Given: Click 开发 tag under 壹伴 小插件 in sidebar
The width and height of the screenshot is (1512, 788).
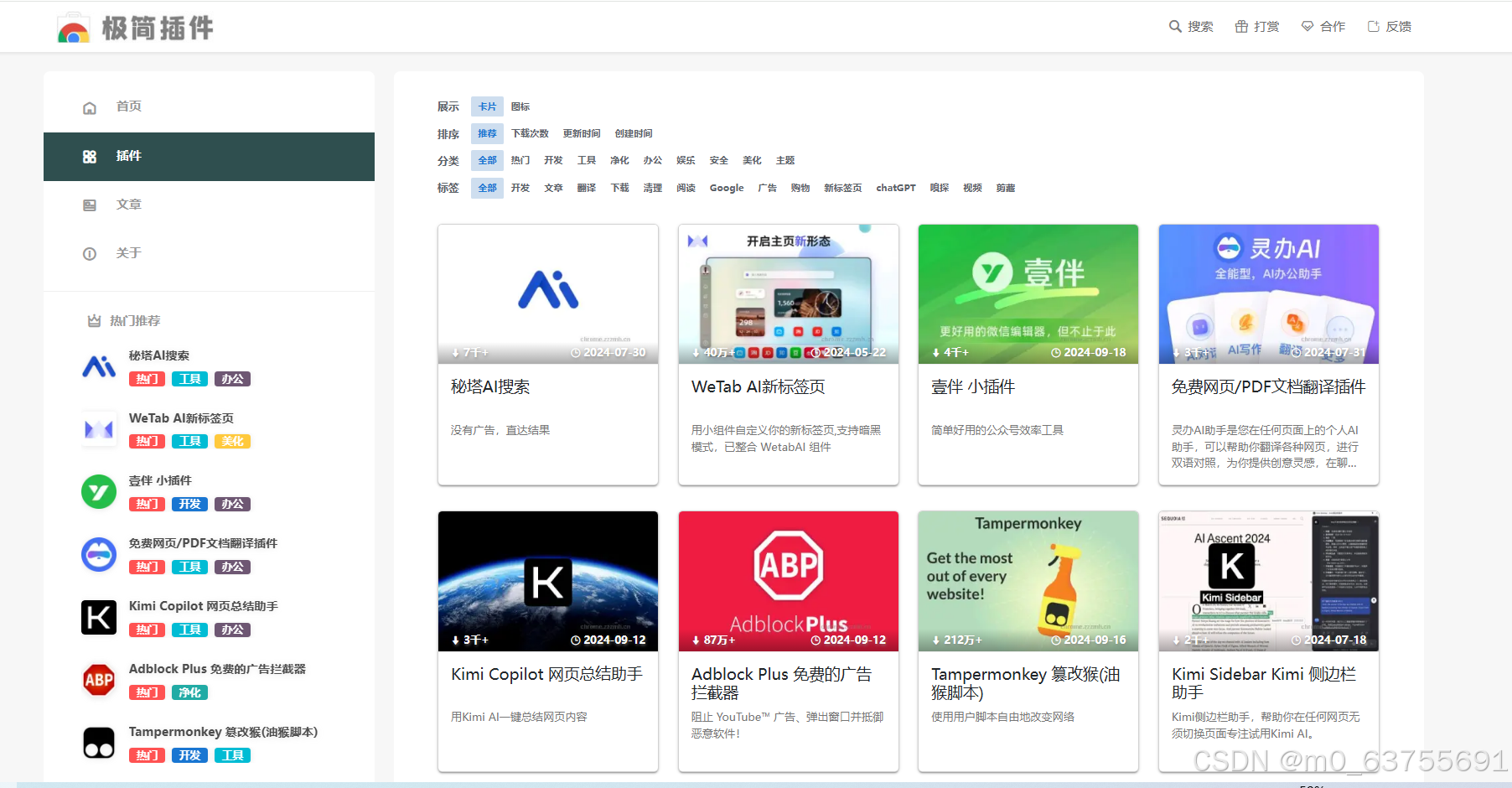Looking at the screenshot, I should click(190, 505).
